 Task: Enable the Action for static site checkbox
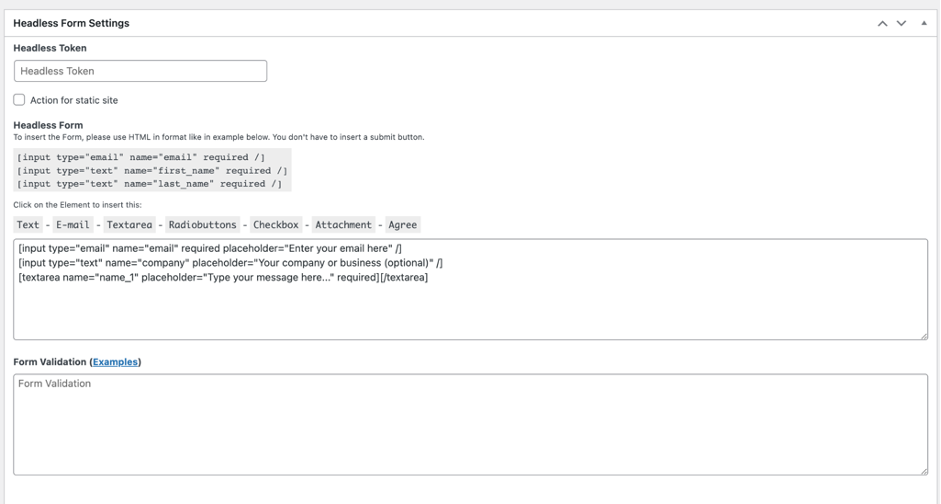pyautogui.click(x=19, y=100)
